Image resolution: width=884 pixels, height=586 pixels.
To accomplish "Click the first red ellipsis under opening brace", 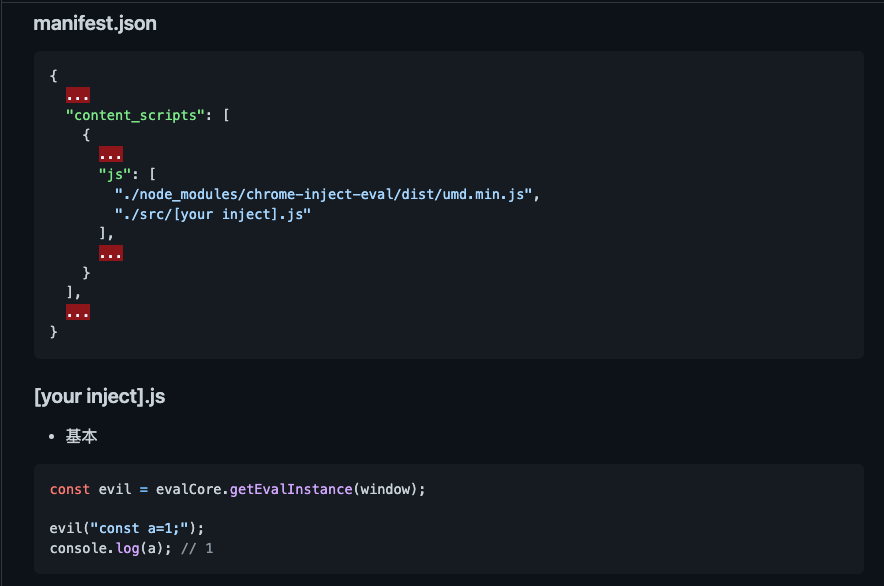I will click(x=78, y=95).
